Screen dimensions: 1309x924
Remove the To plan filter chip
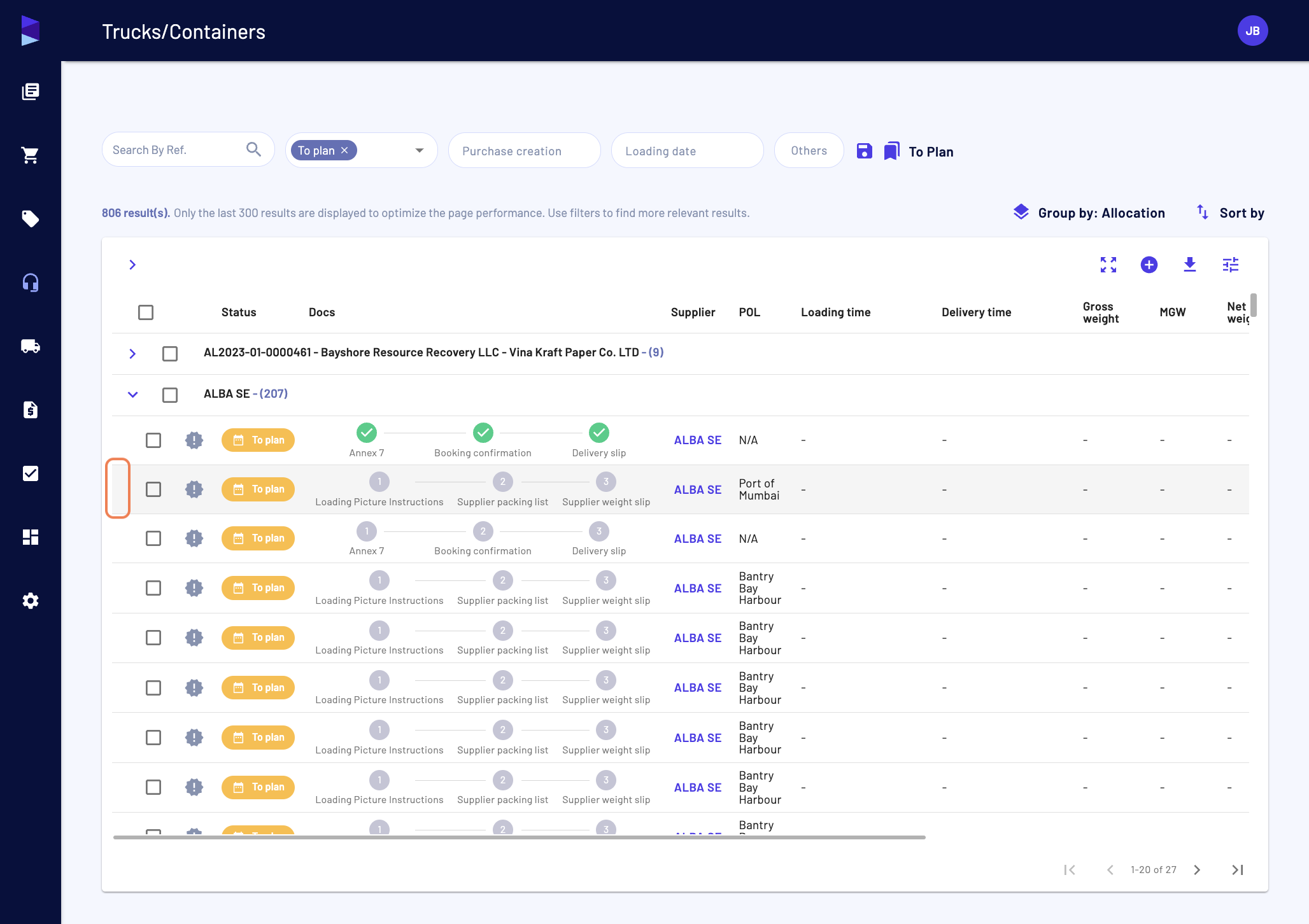pyautogui.click(x=344, y=150)
